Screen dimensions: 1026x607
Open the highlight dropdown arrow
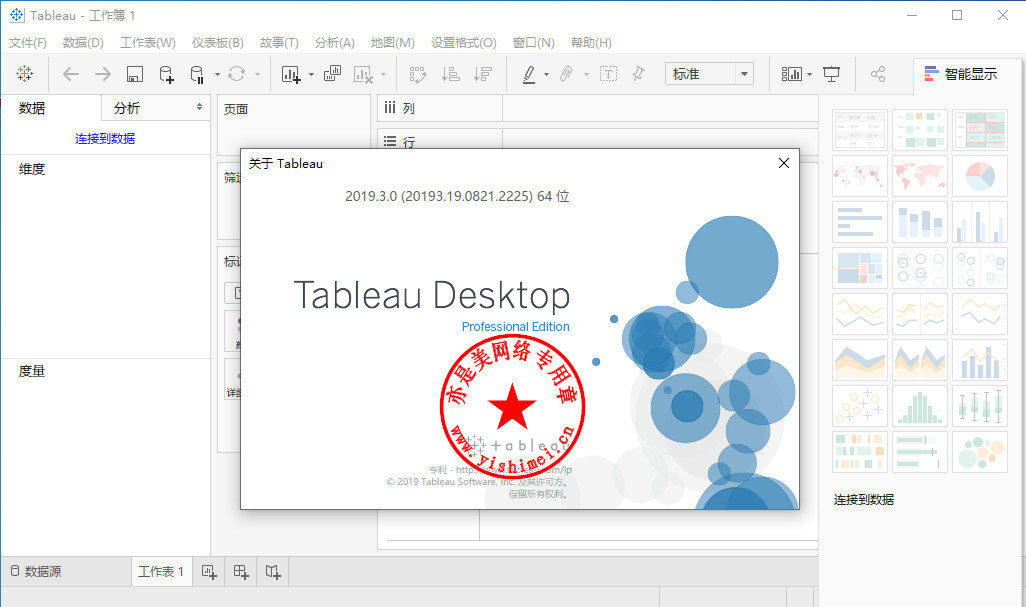(546, 75)
